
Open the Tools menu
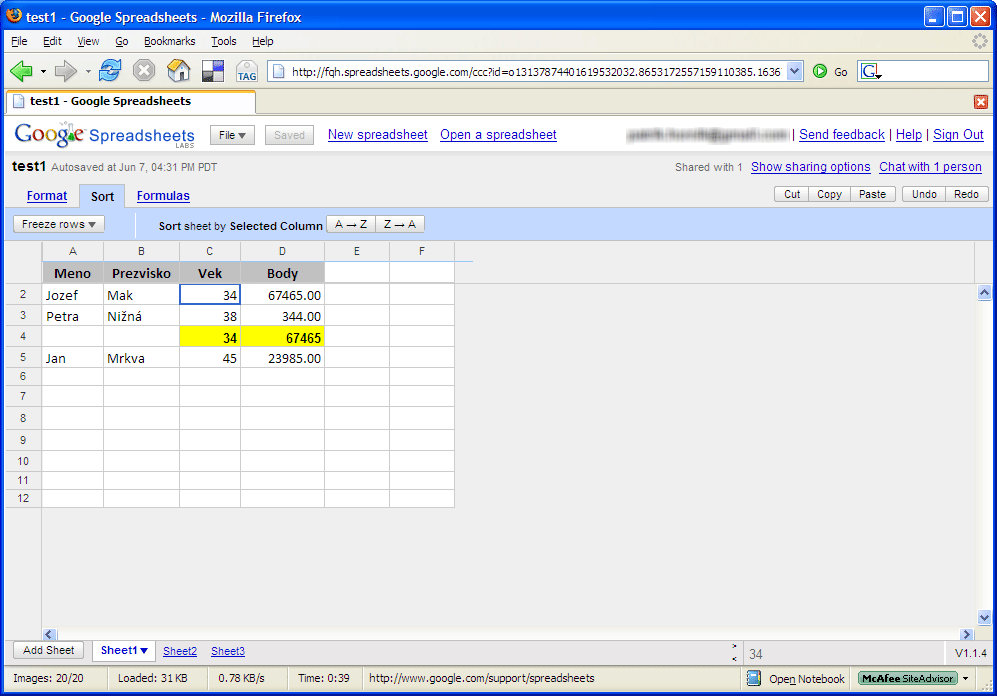click(224, 41)
